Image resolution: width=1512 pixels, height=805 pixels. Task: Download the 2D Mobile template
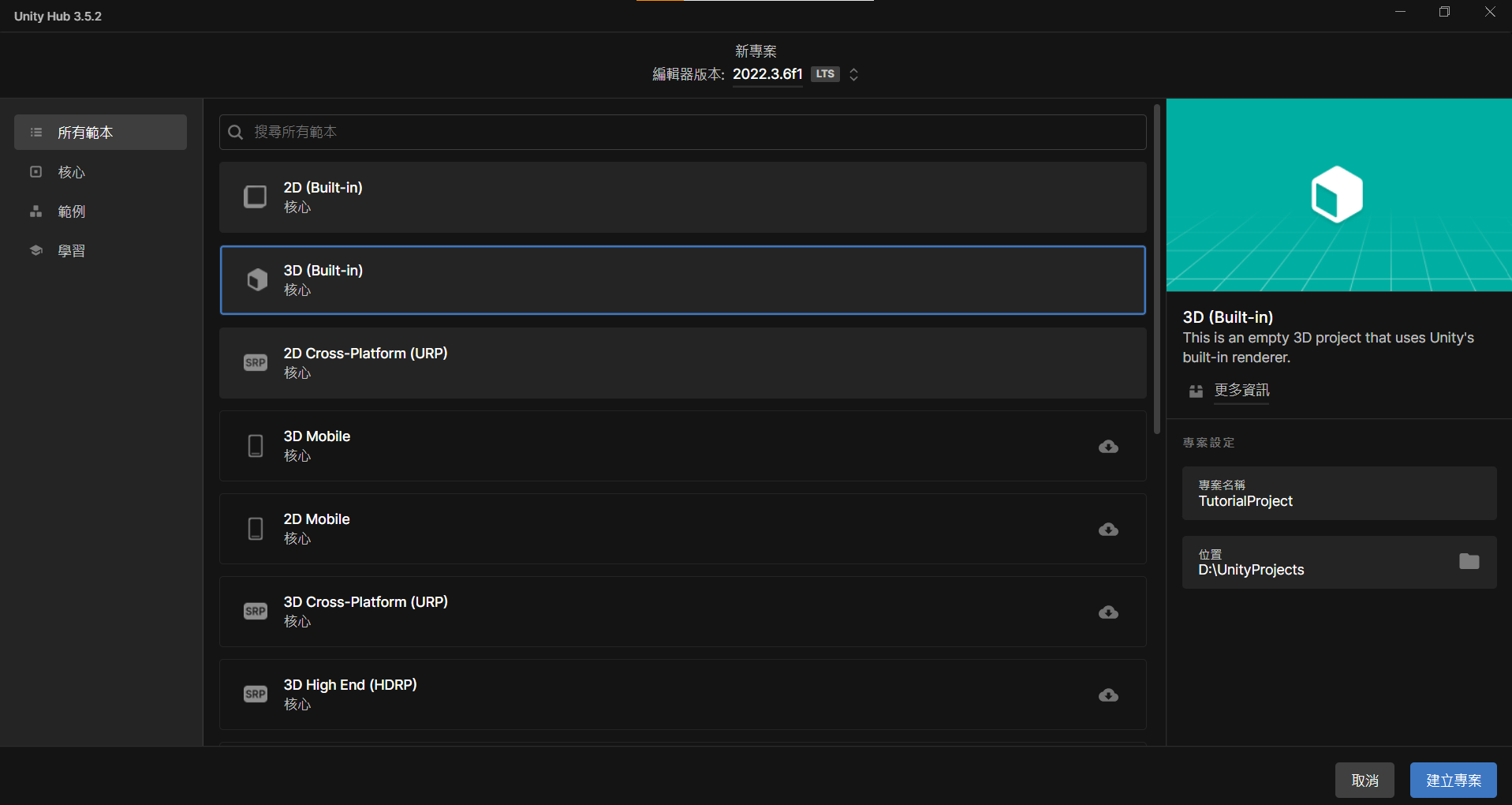click(1108, 530)
